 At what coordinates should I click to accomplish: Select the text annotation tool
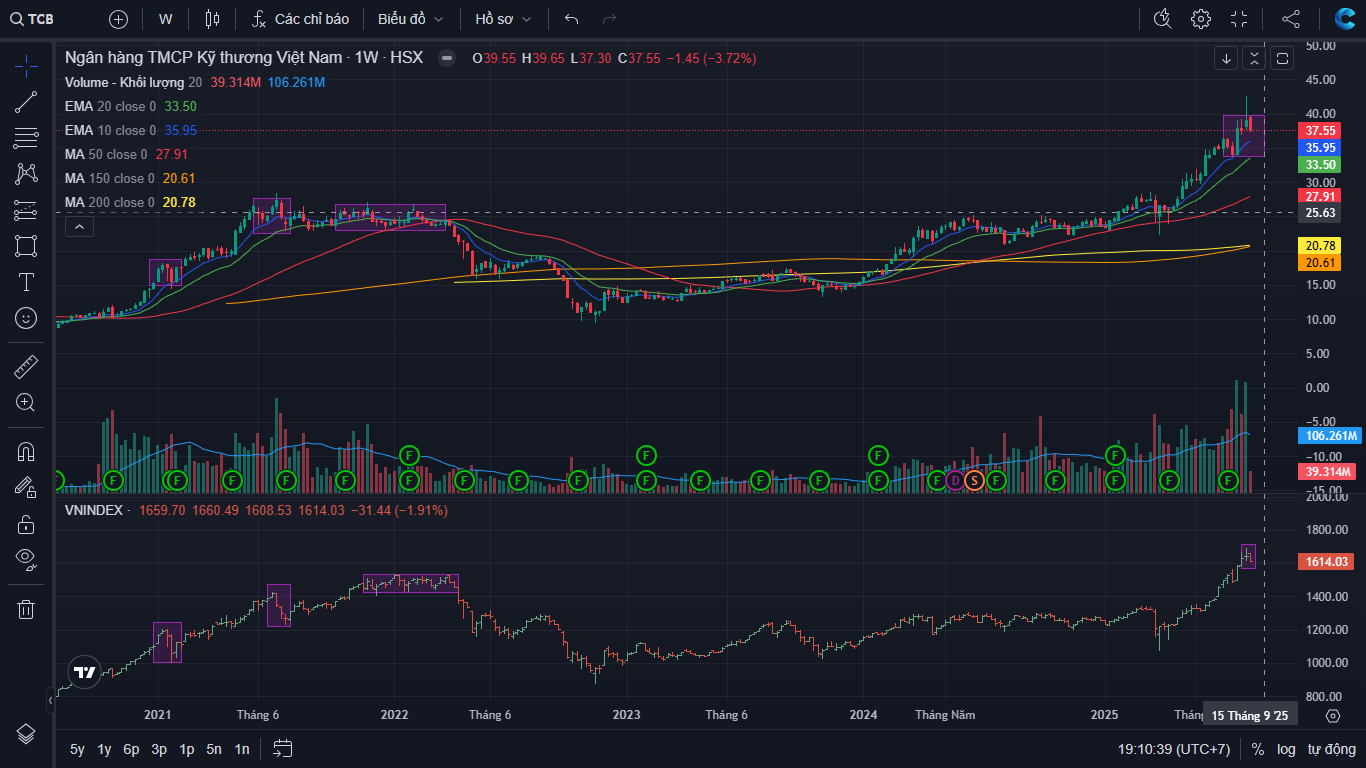[26, 282]
